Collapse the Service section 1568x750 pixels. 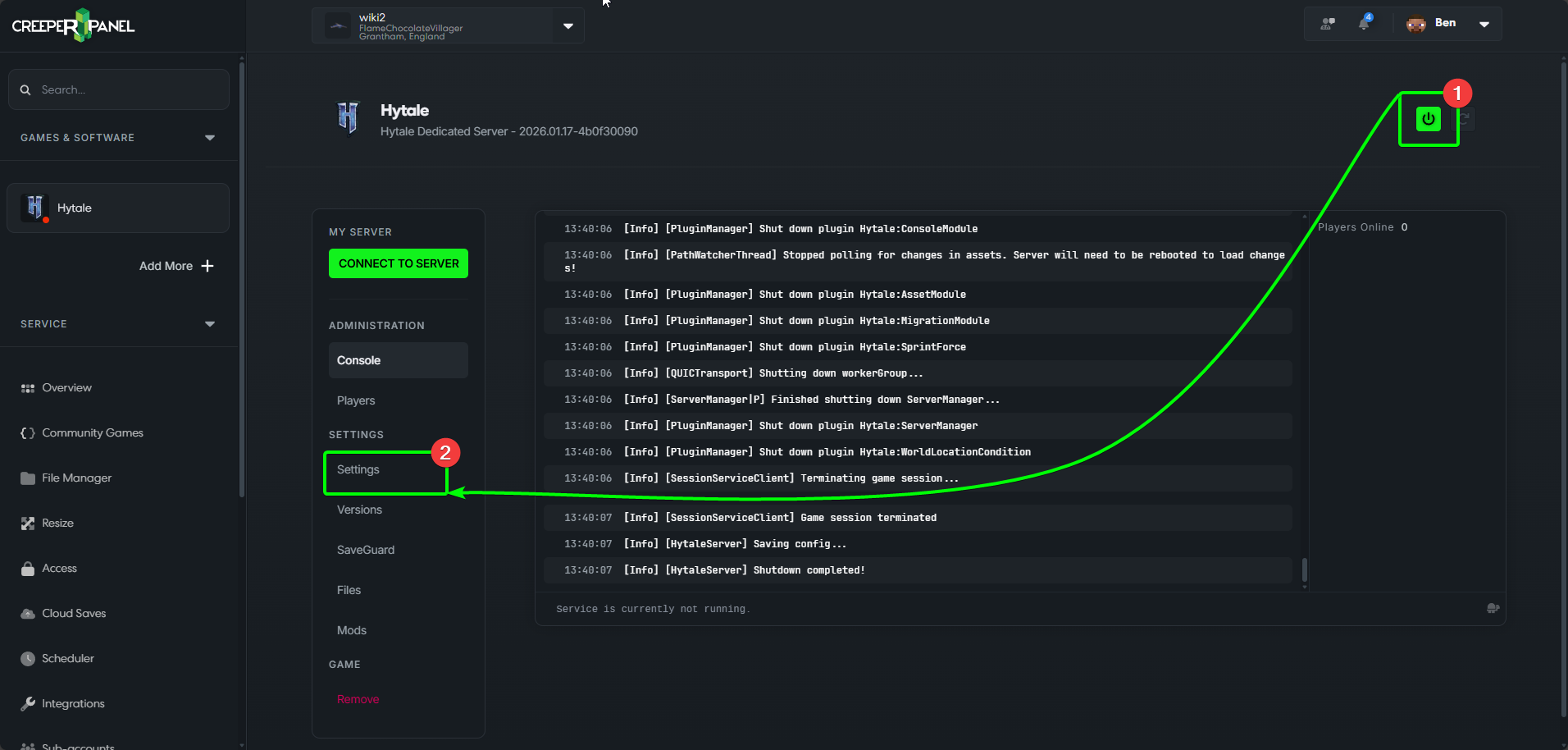tap(210, 324)
